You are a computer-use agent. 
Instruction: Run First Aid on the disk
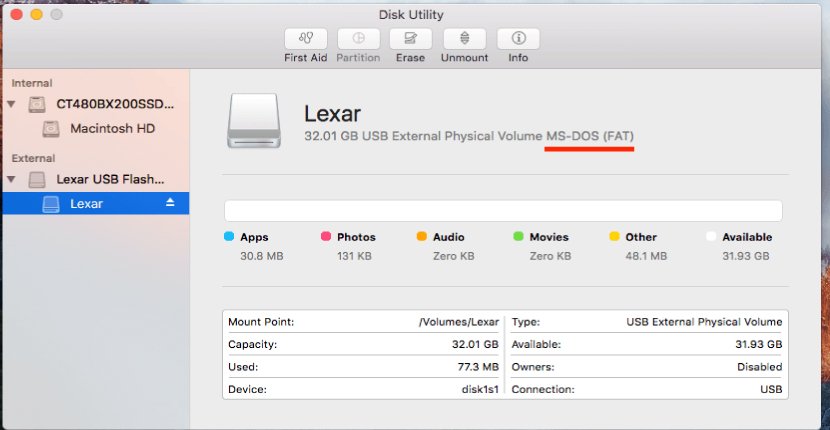tap(306, 39)
